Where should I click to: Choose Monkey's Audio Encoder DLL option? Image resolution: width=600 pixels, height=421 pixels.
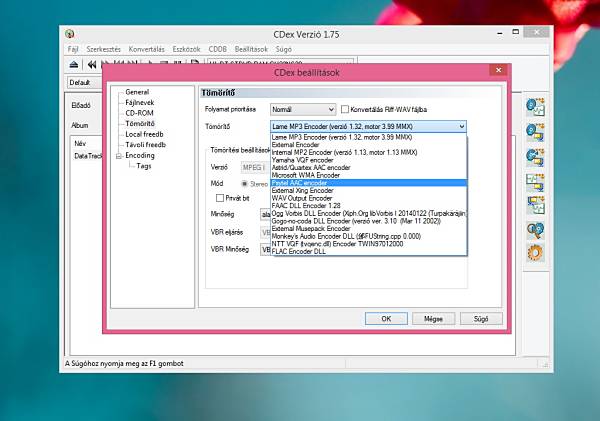(368, 236)
